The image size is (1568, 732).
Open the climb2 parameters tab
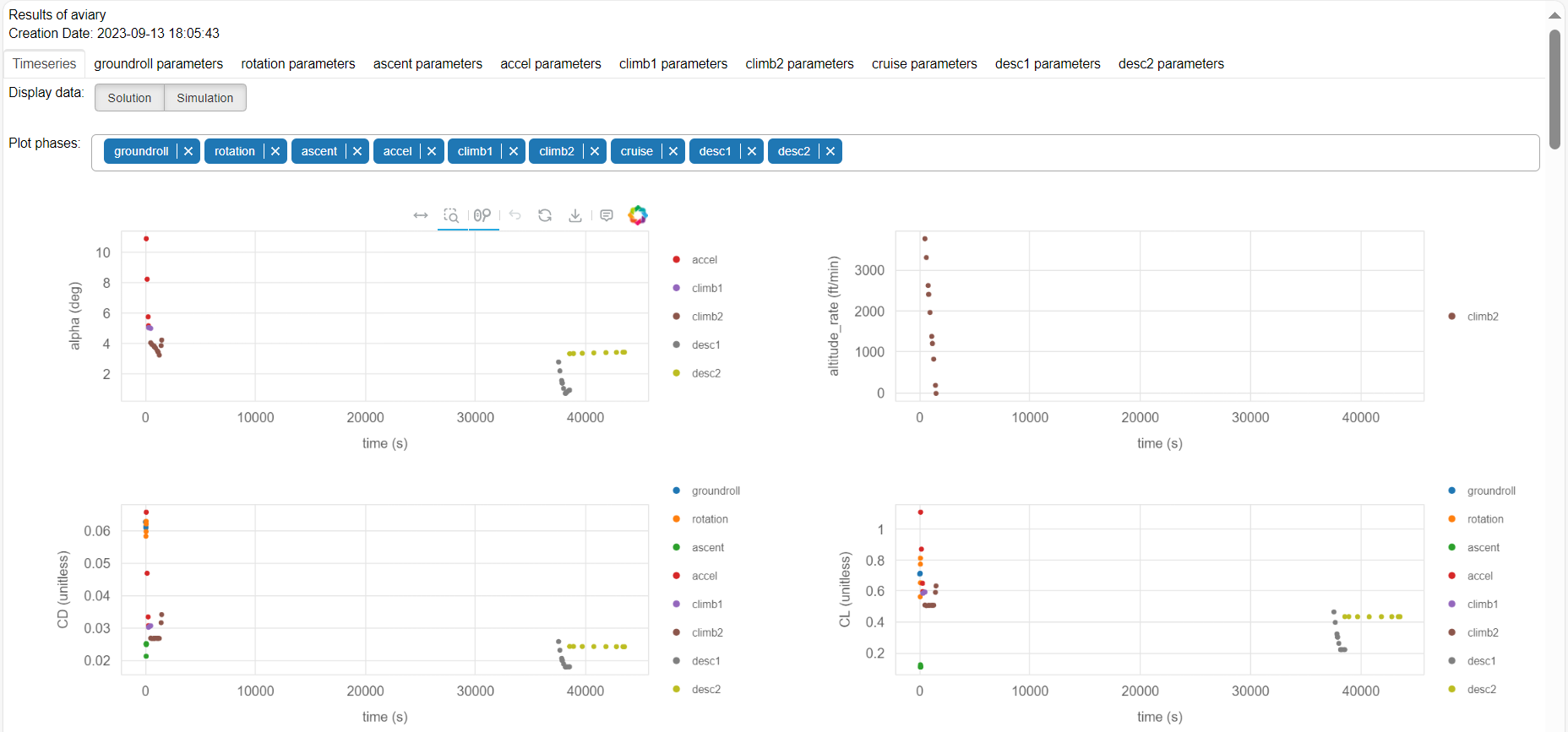click(799, 63)
